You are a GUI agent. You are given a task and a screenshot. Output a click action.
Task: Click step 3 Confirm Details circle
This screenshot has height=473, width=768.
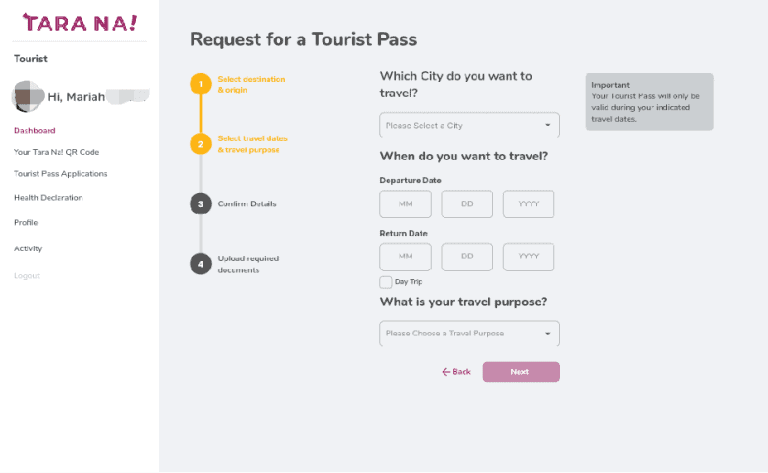[200, 204]
